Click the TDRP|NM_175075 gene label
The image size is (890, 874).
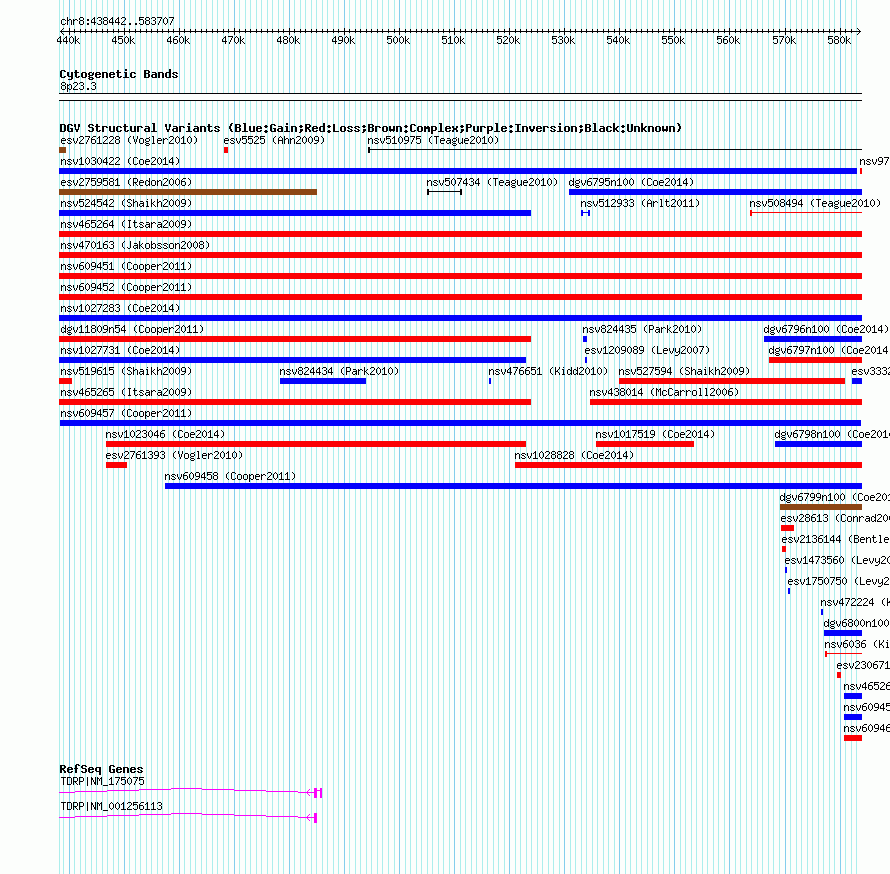(102, 781)
